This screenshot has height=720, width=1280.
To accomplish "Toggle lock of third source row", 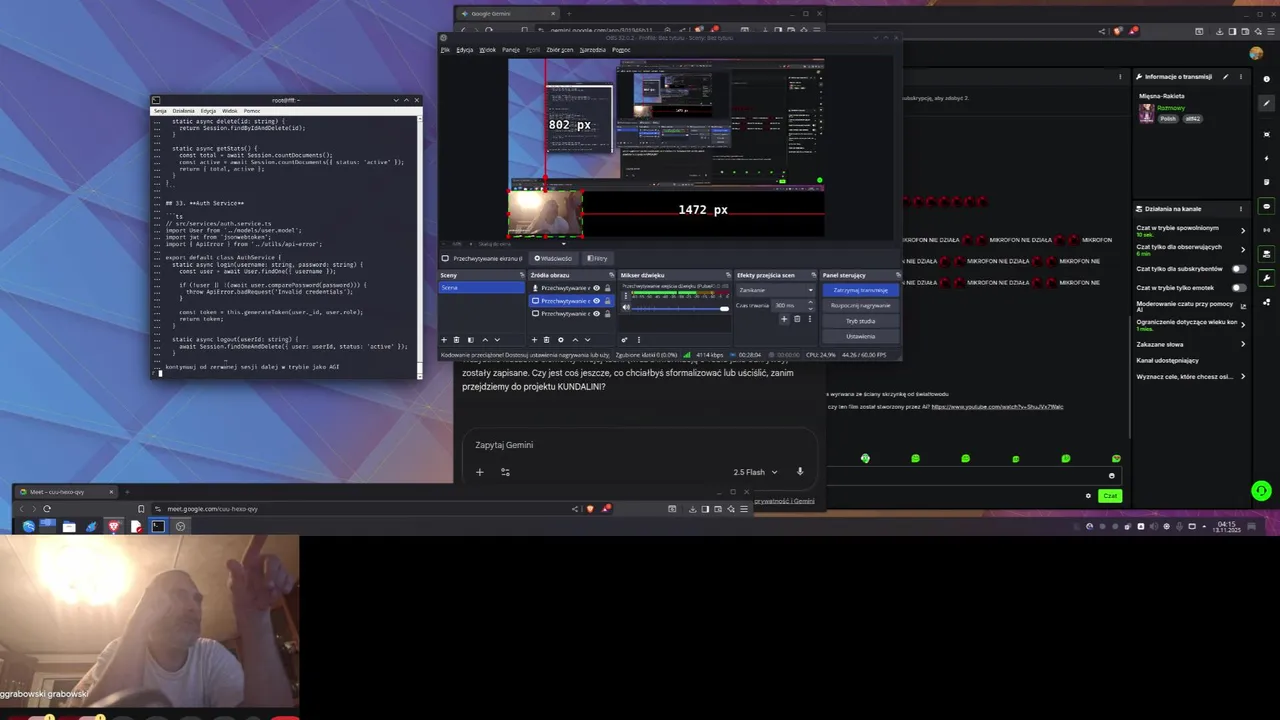I will [x=607, y=314].
